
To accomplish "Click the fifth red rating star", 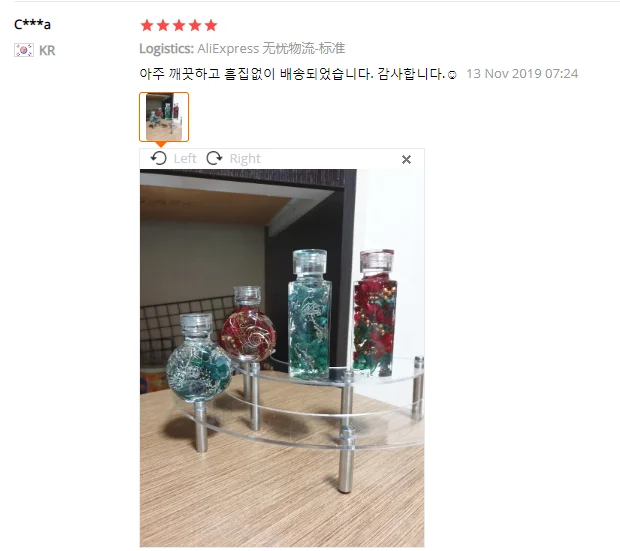I will pos(211,25).
